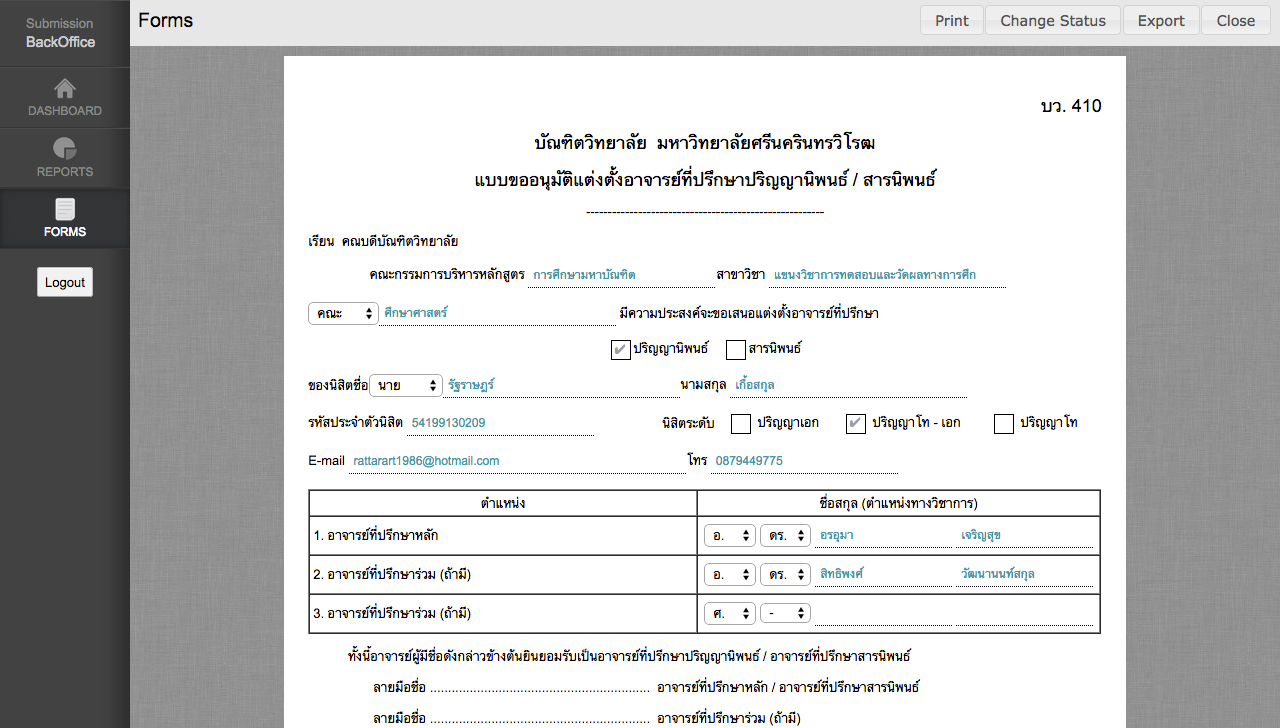Open the ศ. dropdown for third advisor
1280x728 pixels.
[729, 613]
